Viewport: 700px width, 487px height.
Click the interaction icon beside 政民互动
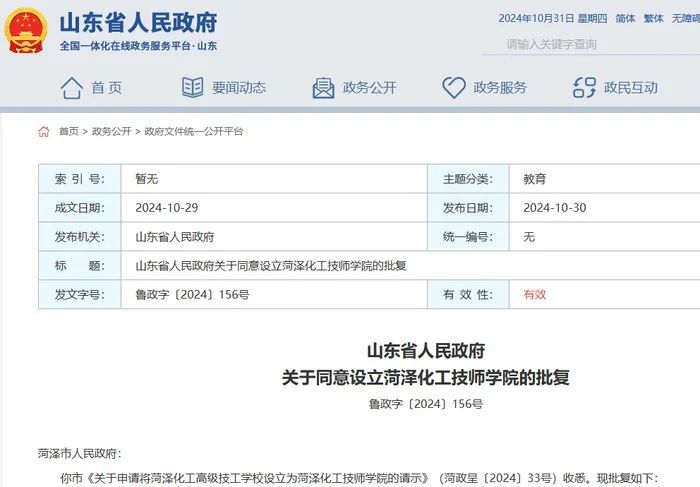point(584,88)
